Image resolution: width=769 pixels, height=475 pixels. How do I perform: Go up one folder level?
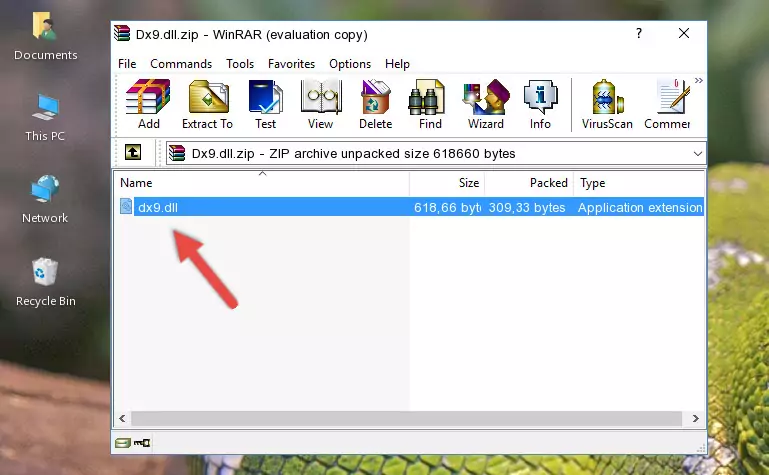point(133,152)
